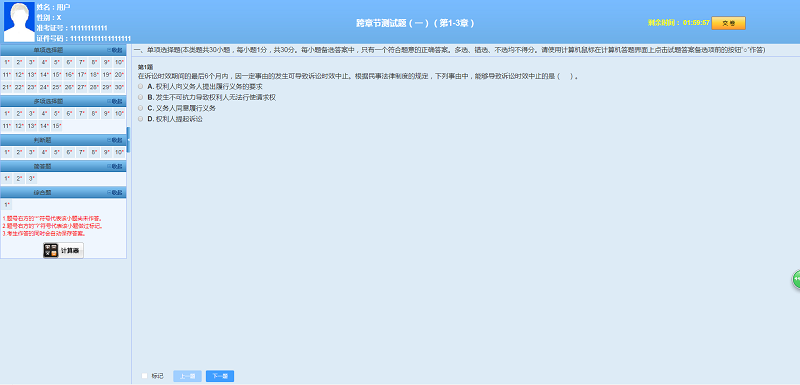The width and height of the screenshot is (800, 385).
Task: Collapse 判断题 section with 收起
Action: (115, 140)
